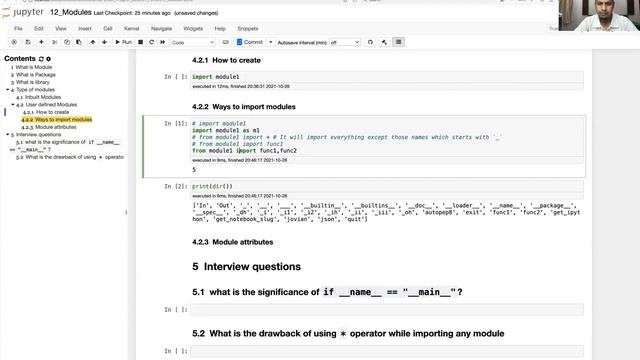Open the command palette keyboard icon
This screenshot has width=640, height=360.
pyautogui.click(x=225, y=42)
